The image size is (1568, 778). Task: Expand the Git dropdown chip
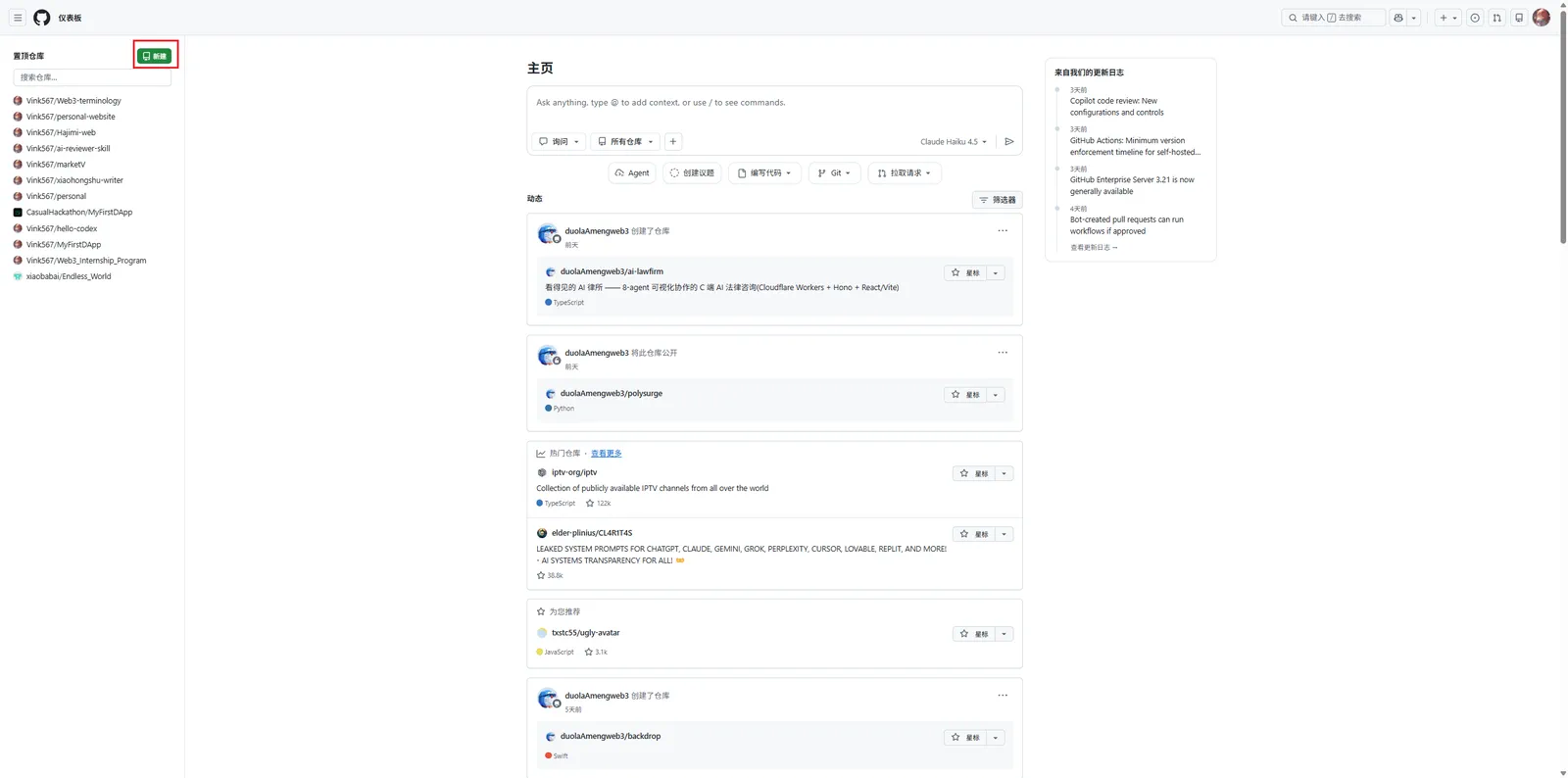[x=835, y=173]
